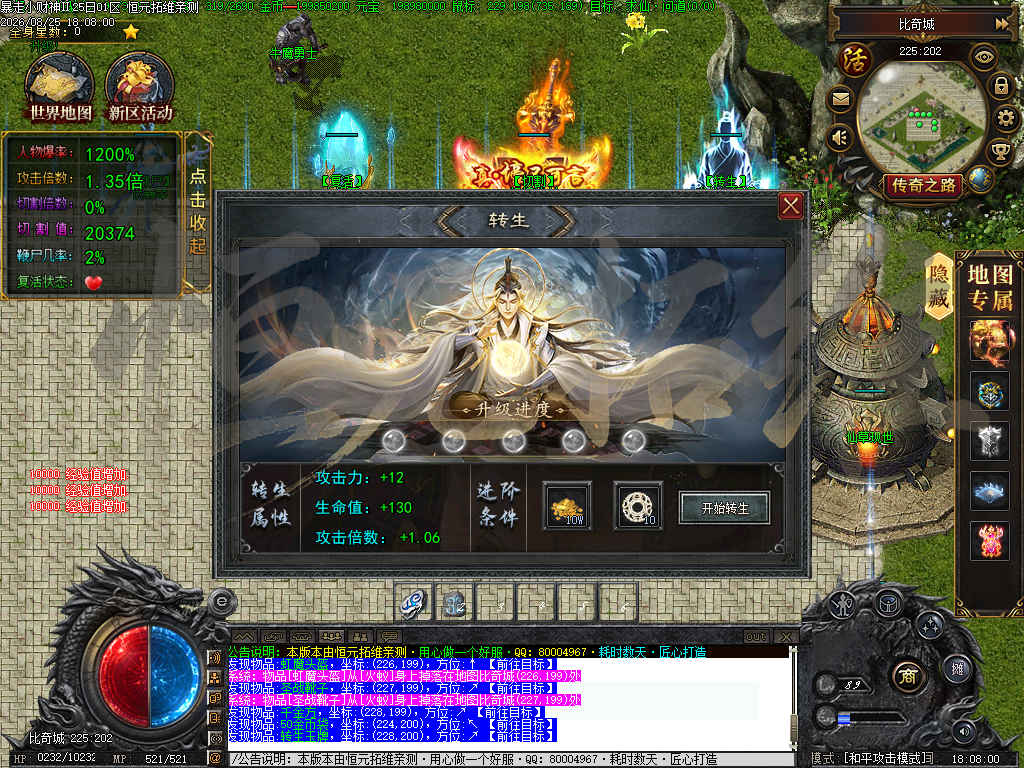
Task: Click the fifth upgrade progress orb
Action: [x=633, y=441]
